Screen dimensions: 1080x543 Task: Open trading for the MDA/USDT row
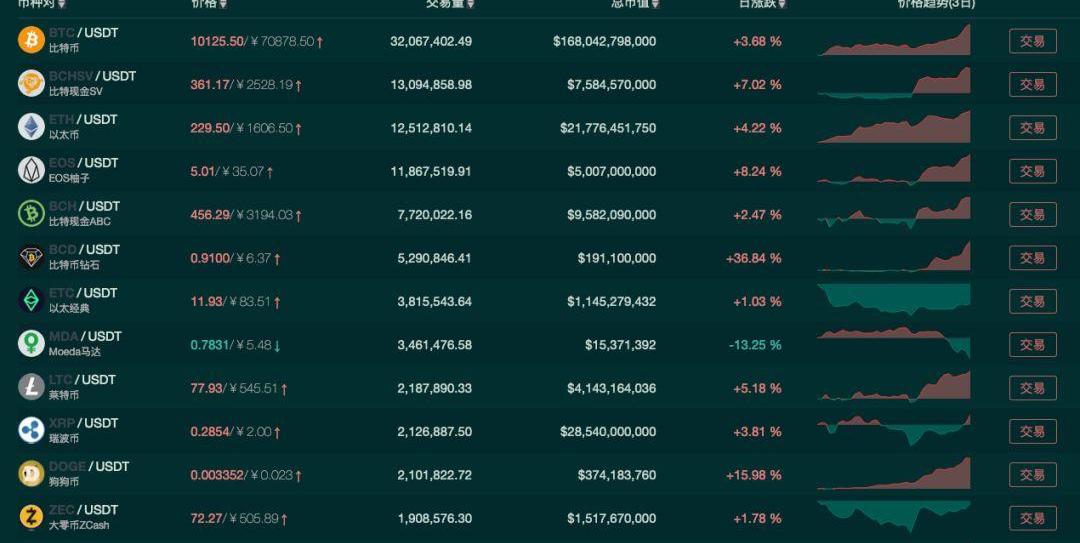(1032, 344)
